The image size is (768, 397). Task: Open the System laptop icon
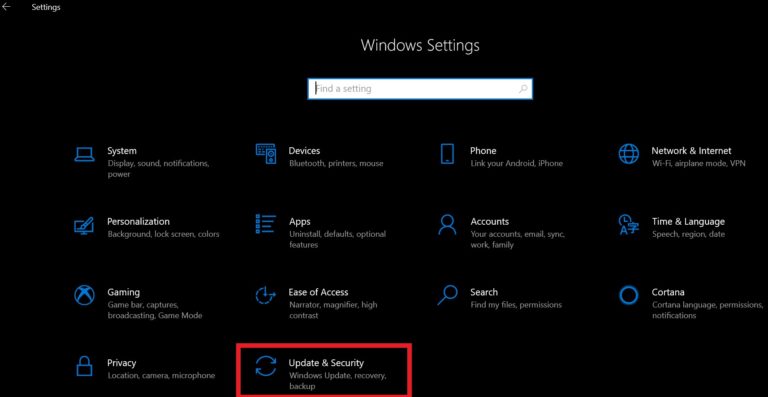tap(84, 154)
